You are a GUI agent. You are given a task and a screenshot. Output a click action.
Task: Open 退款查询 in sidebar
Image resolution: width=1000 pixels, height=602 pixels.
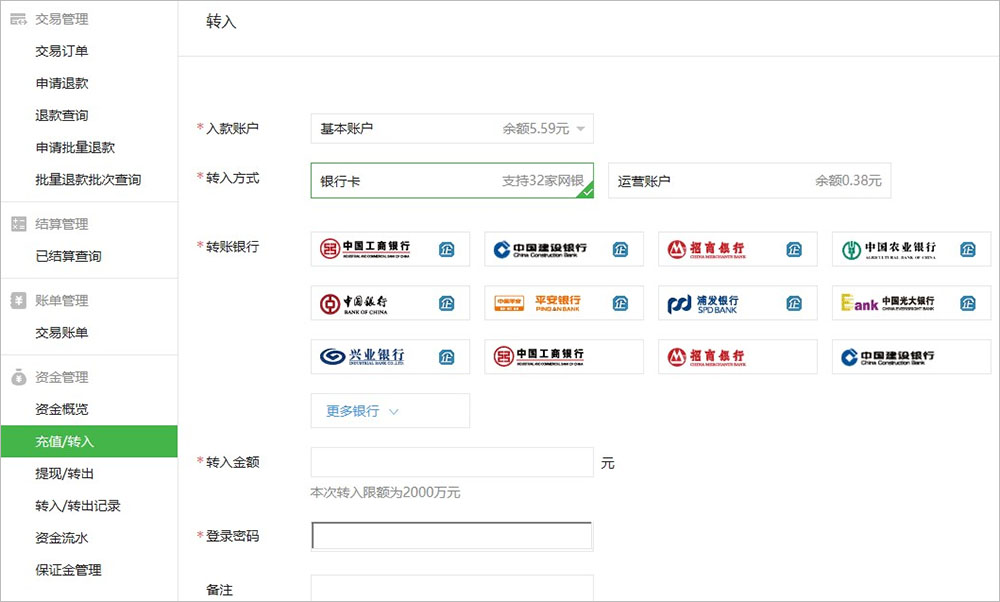62,115
